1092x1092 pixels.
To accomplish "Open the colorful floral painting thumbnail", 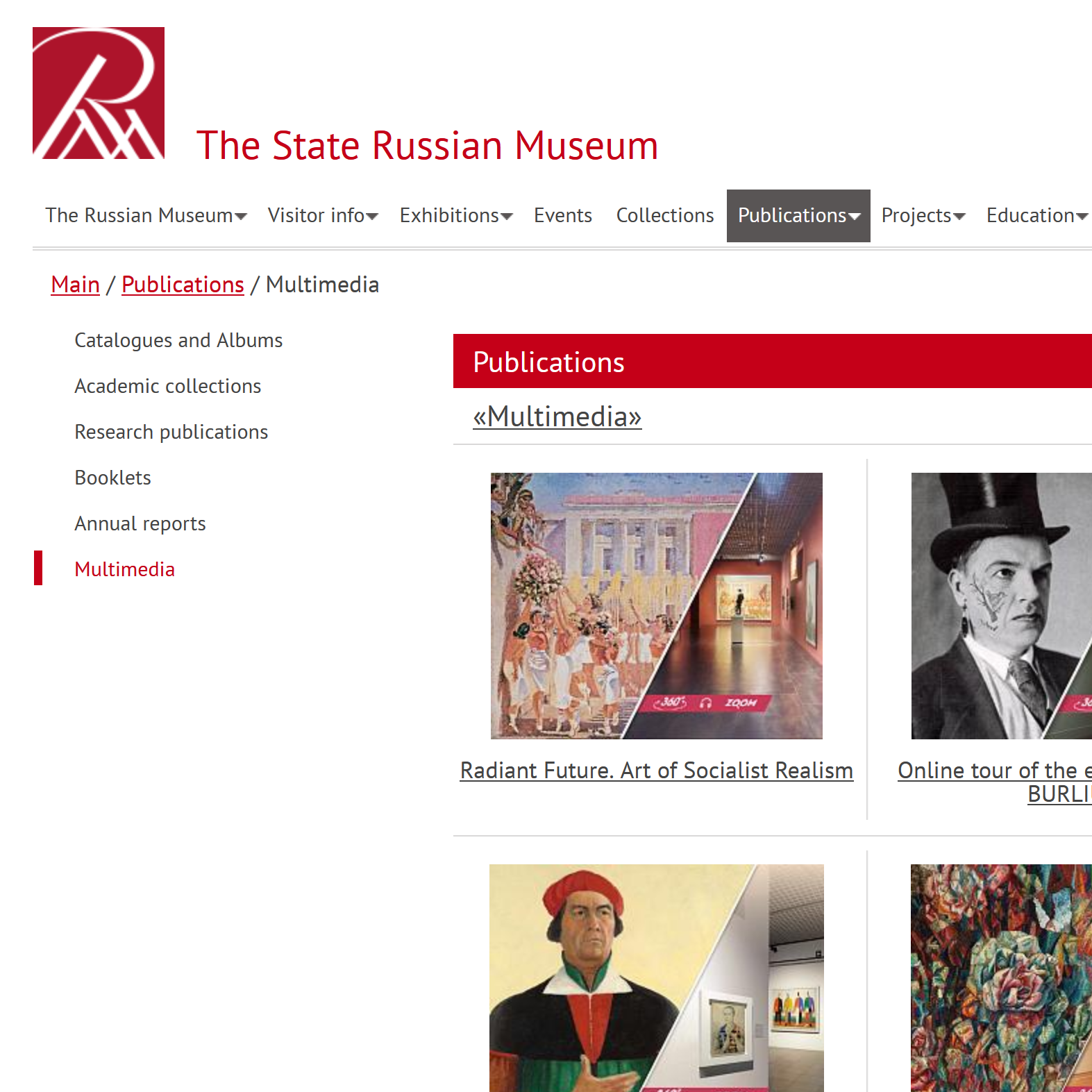I will [x=1001, y=978].
